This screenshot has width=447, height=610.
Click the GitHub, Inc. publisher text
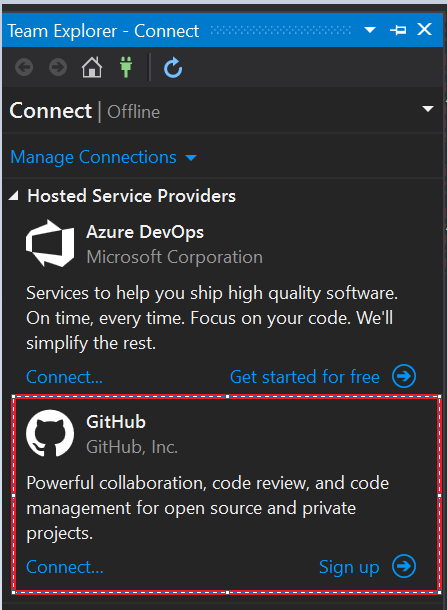(x=132, y=447)
